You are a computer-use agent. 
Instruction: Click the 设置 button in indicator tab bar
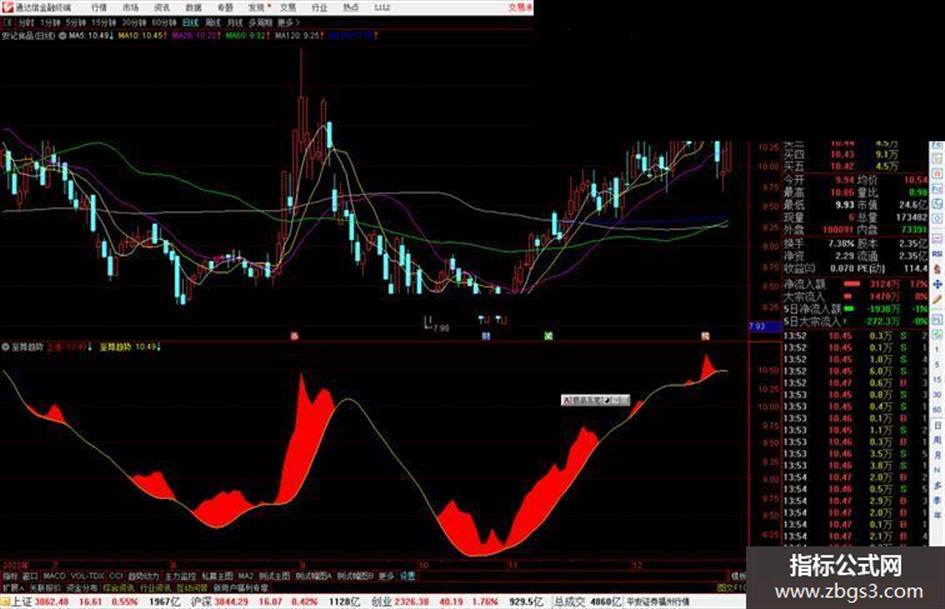pyautogui.click(x=407, y=576)
